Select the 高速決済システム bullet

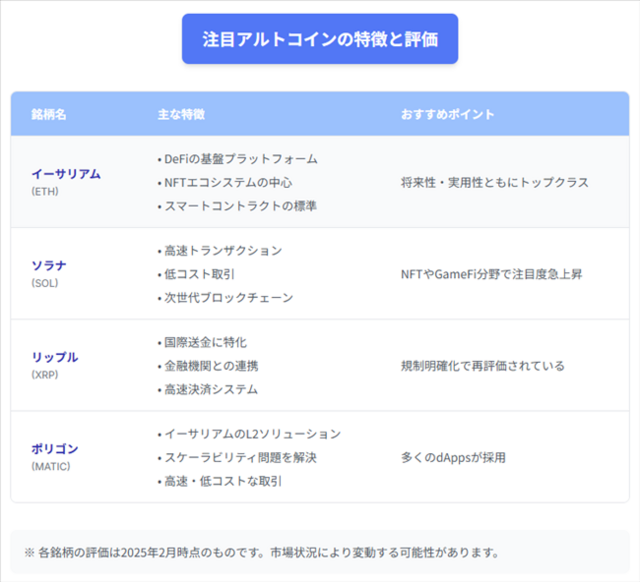(x=208, y=389)
